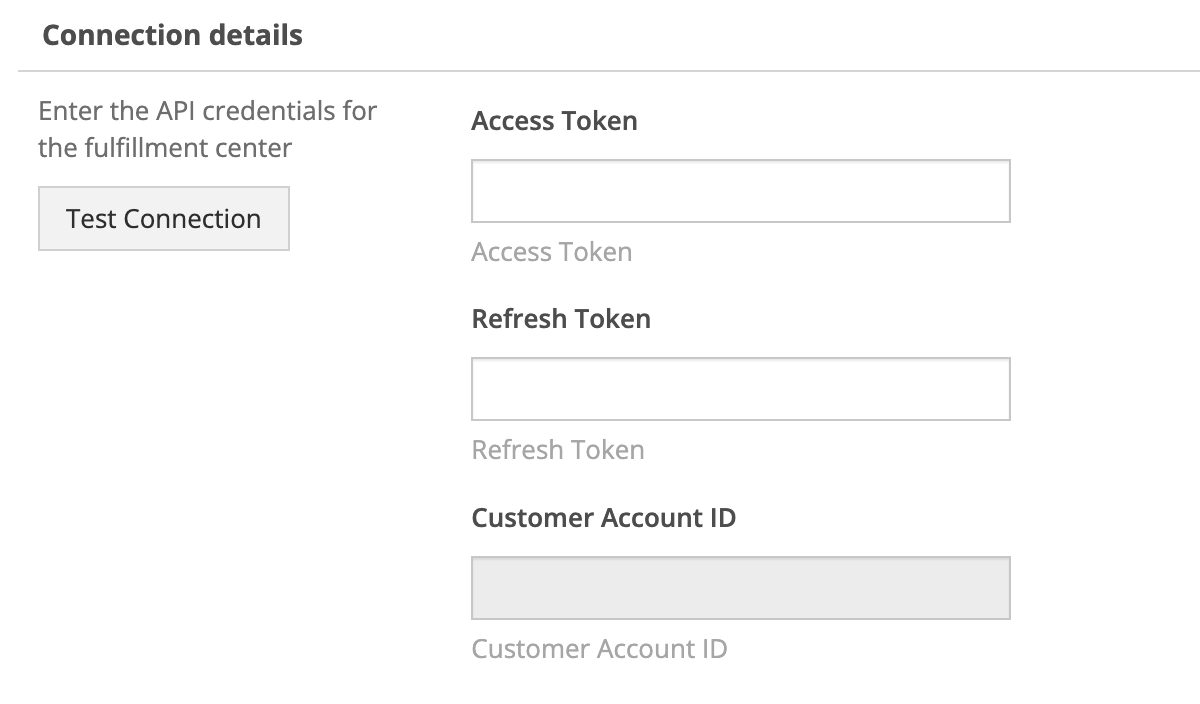
Task: Click the "the fulfillment center" text line
Action: [x=165, y=148]
